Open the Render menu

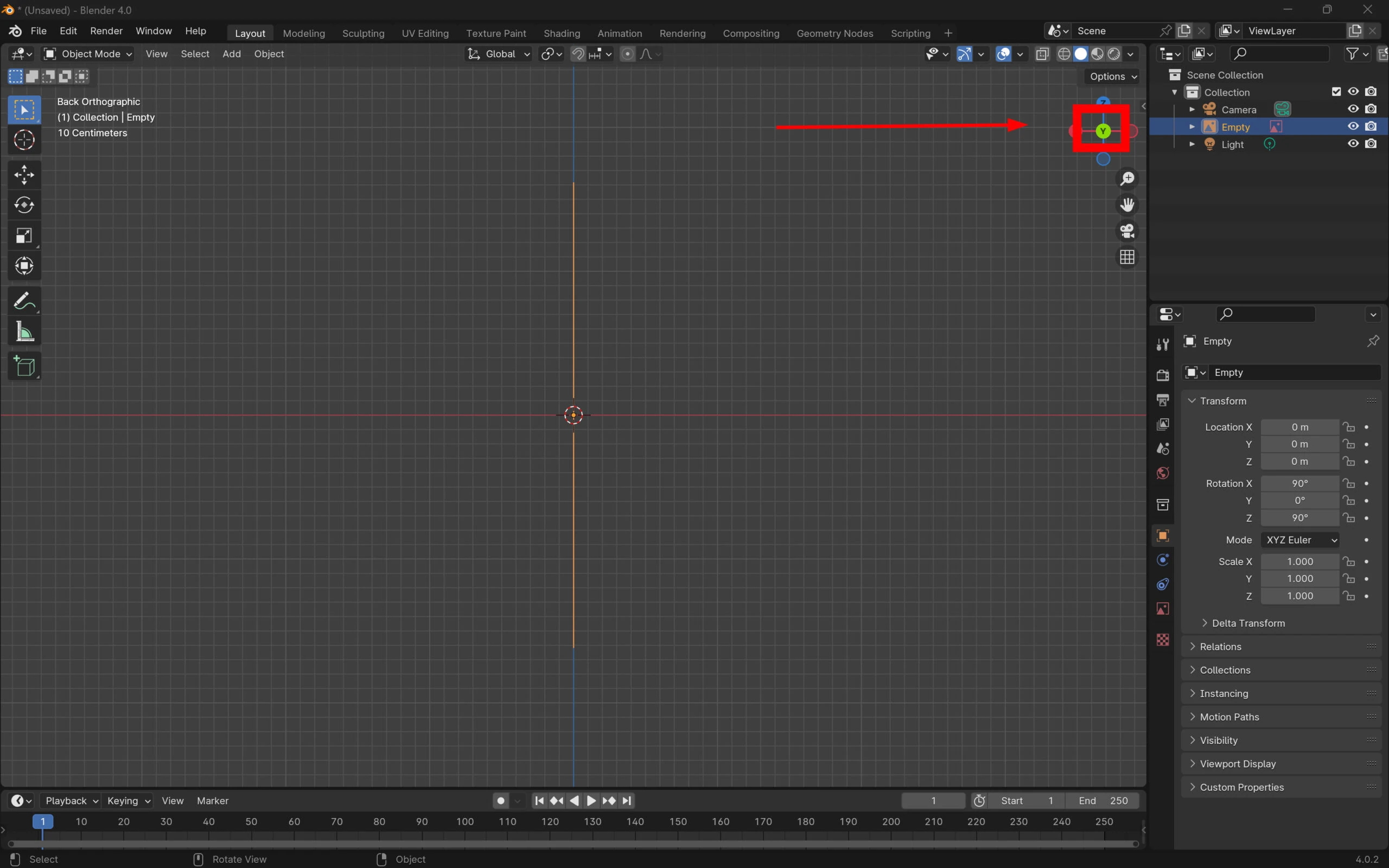click(x=106, y=31)
